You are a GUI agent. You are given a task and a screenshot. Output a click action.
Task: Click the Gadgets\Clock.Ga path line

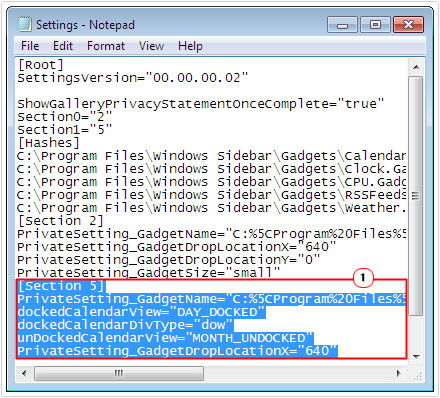coord(212,169)
